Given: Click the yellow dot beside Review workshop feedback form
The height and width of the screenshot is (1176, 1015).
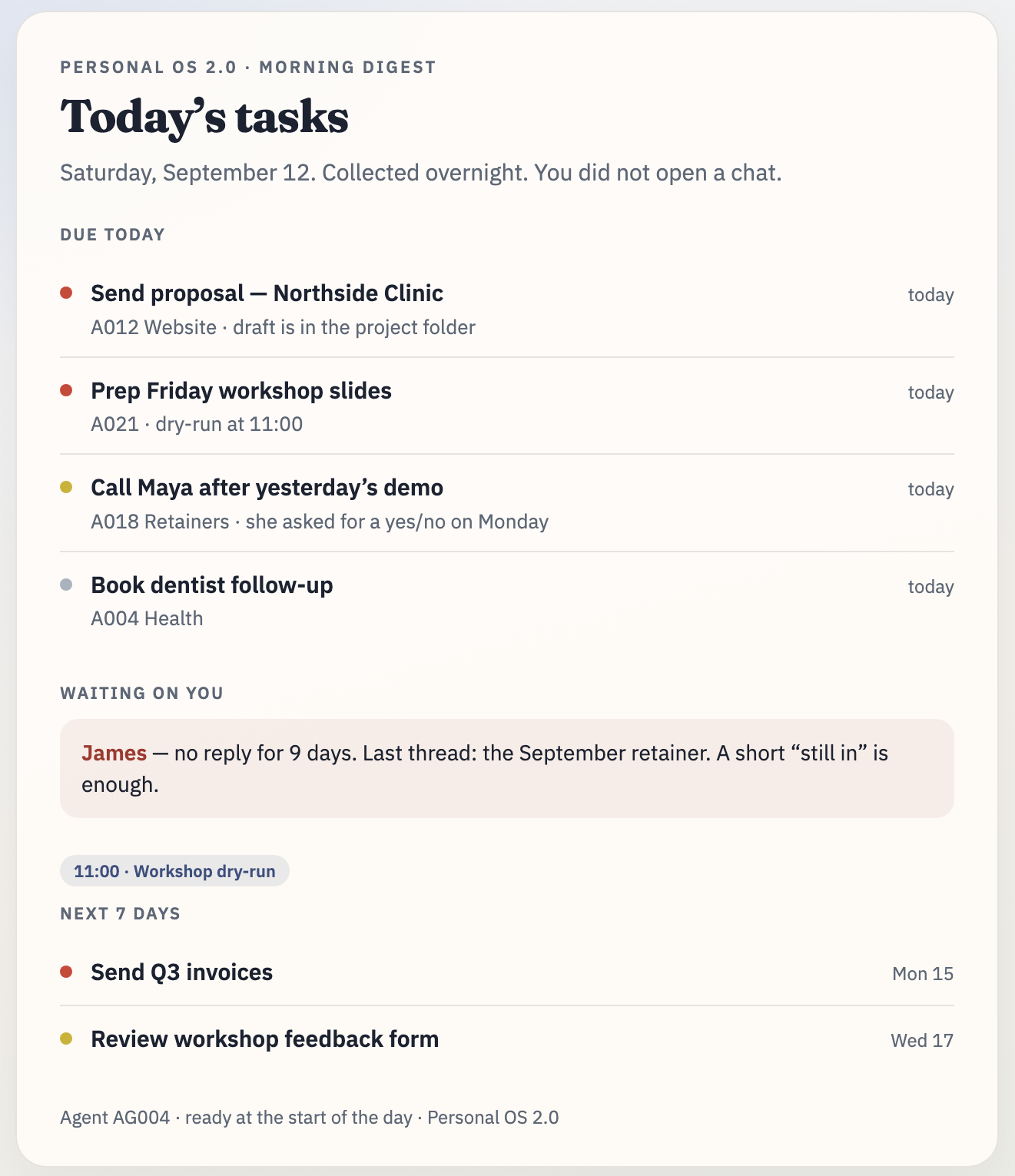Looking at the screenshot, I should coord(66,1039).
